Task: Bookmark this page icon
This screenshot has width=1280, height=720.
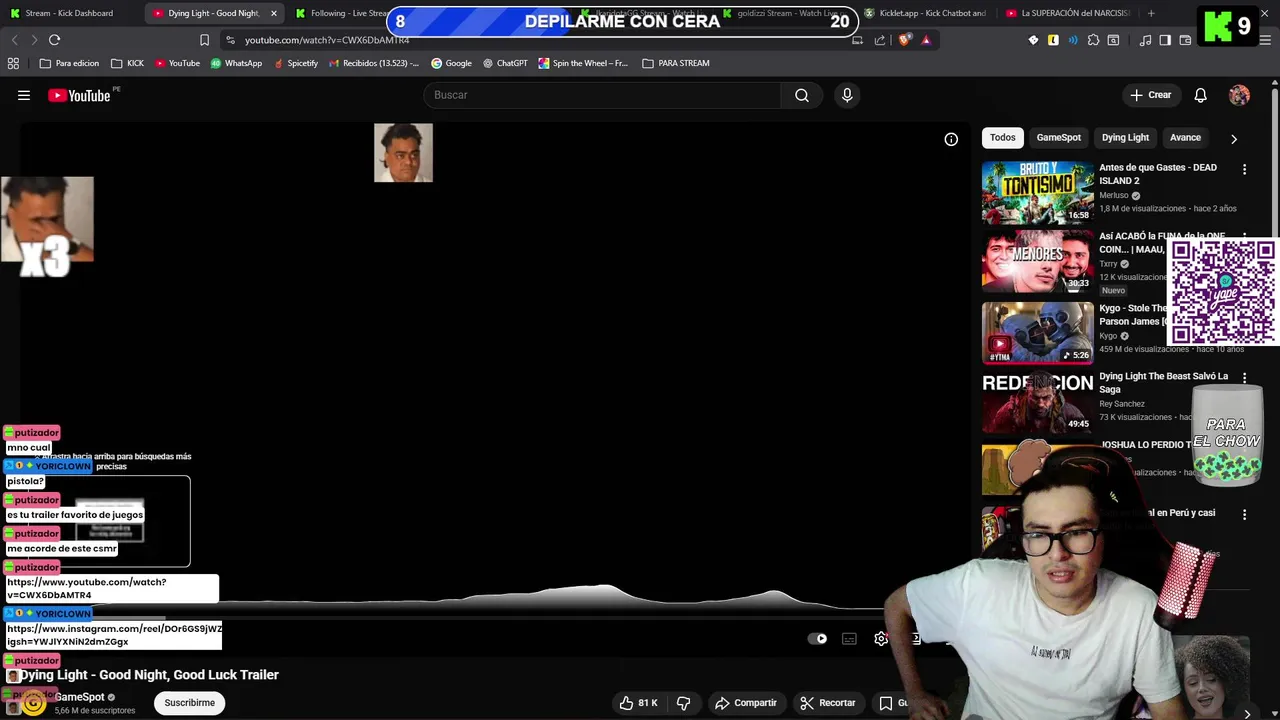Action: pos(204,40)
